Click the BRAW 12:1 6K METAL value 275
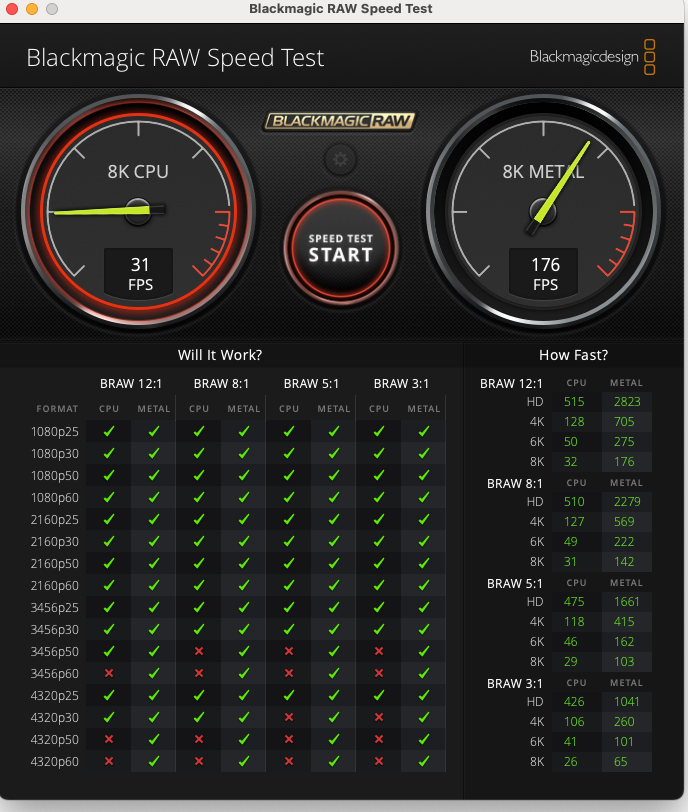 tap(624, 442)
